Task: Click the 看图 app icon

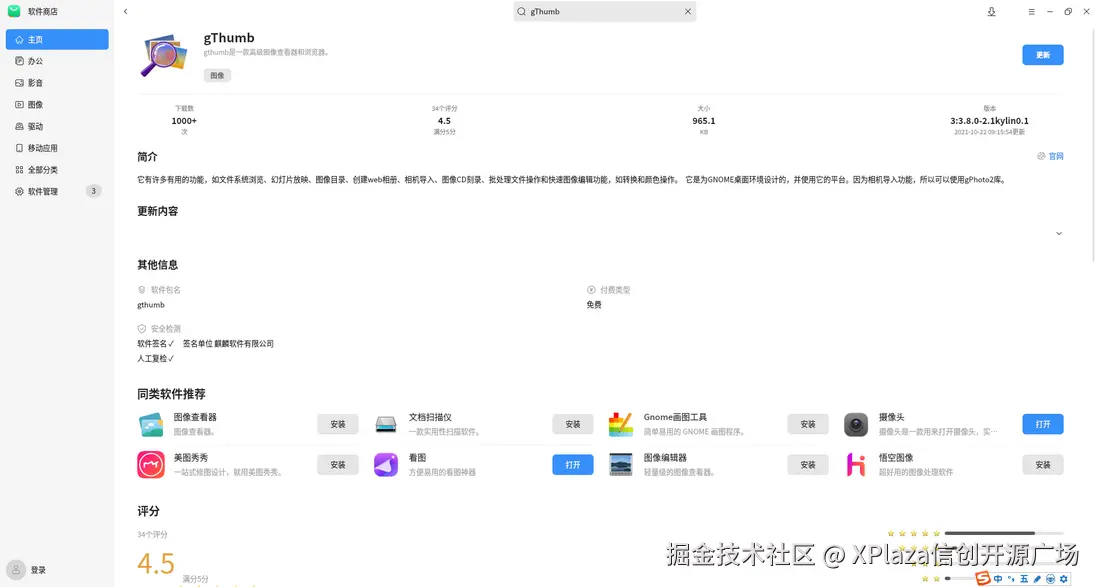Action: coord(386,464)
